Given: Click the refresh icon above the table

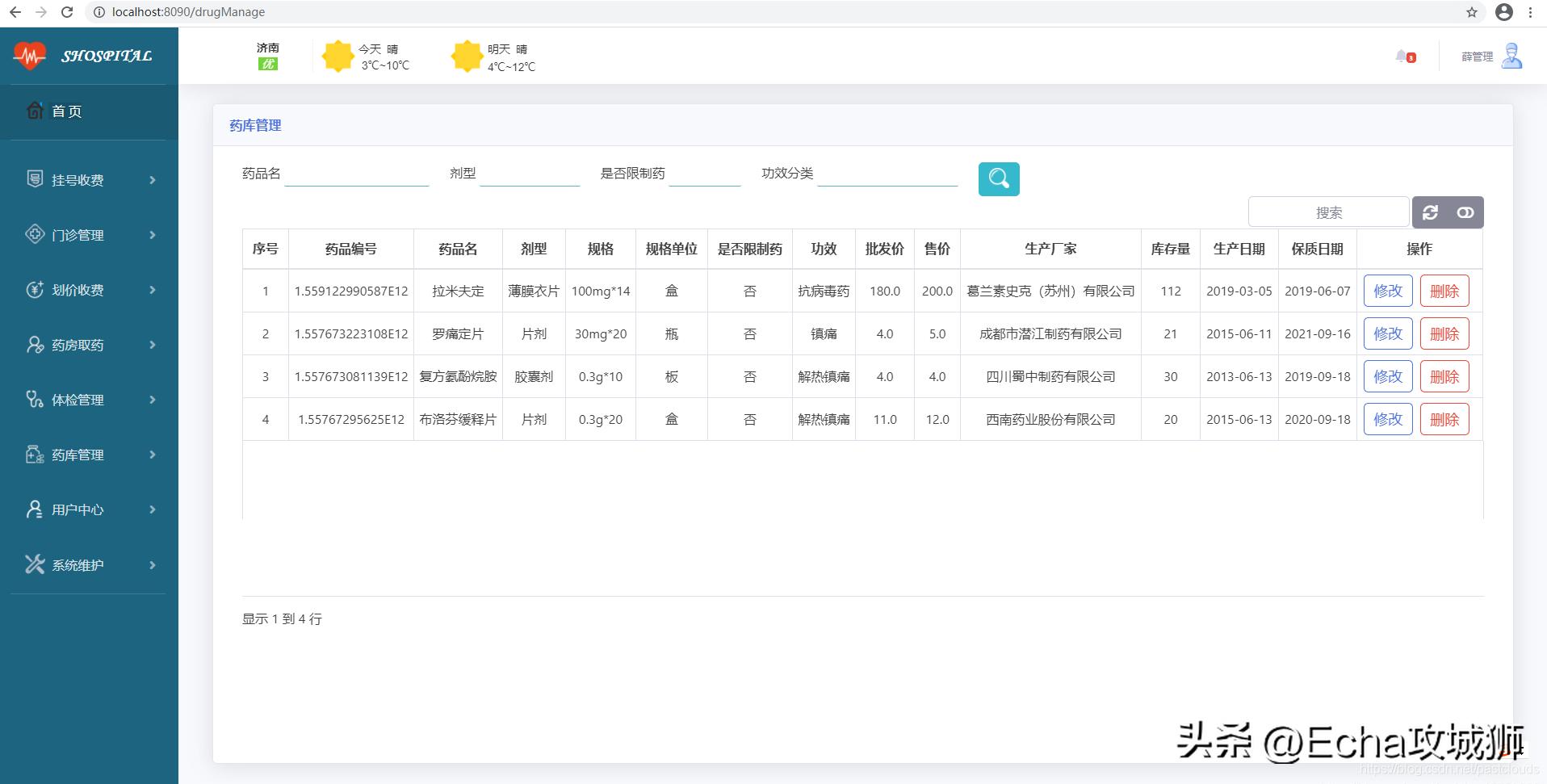Looking at the screenshot, I should click(x=1431, y=212).
